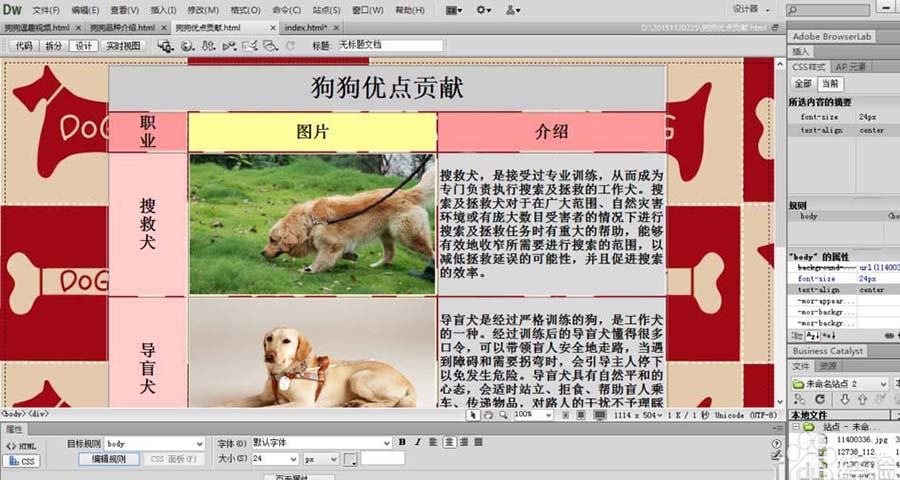The image size is (900, 480).
Task: Open the 目标规则 body dropdown
Action: 155,444
